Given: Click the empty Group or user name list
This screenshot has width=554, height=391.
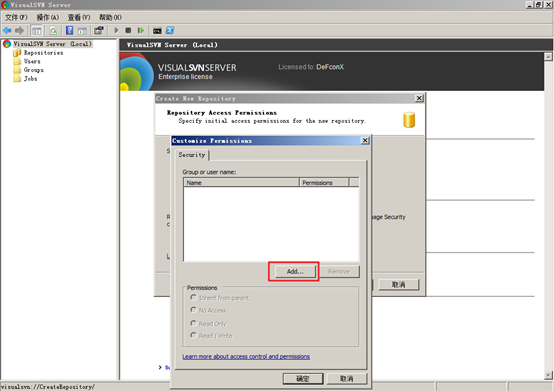Looking at the screenshot, I should [x=271, y=224].
